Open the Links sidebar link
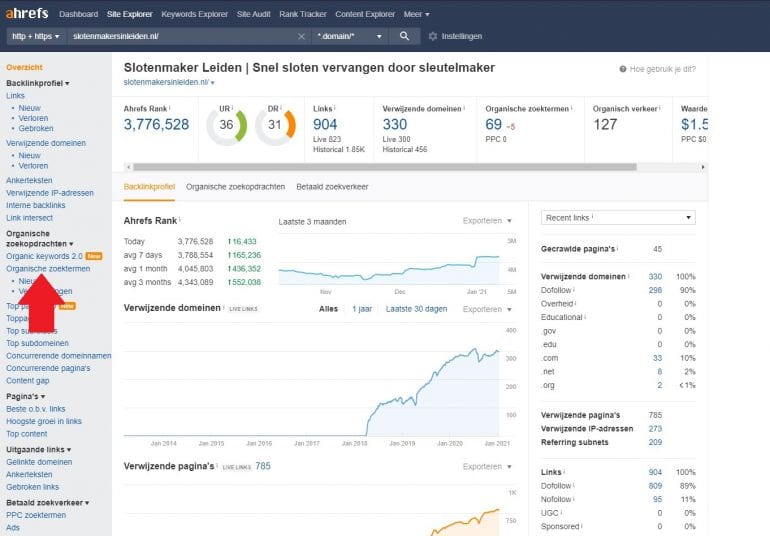Image resolution: width=770 pixels, height=536 pixels. coord(15,96)
